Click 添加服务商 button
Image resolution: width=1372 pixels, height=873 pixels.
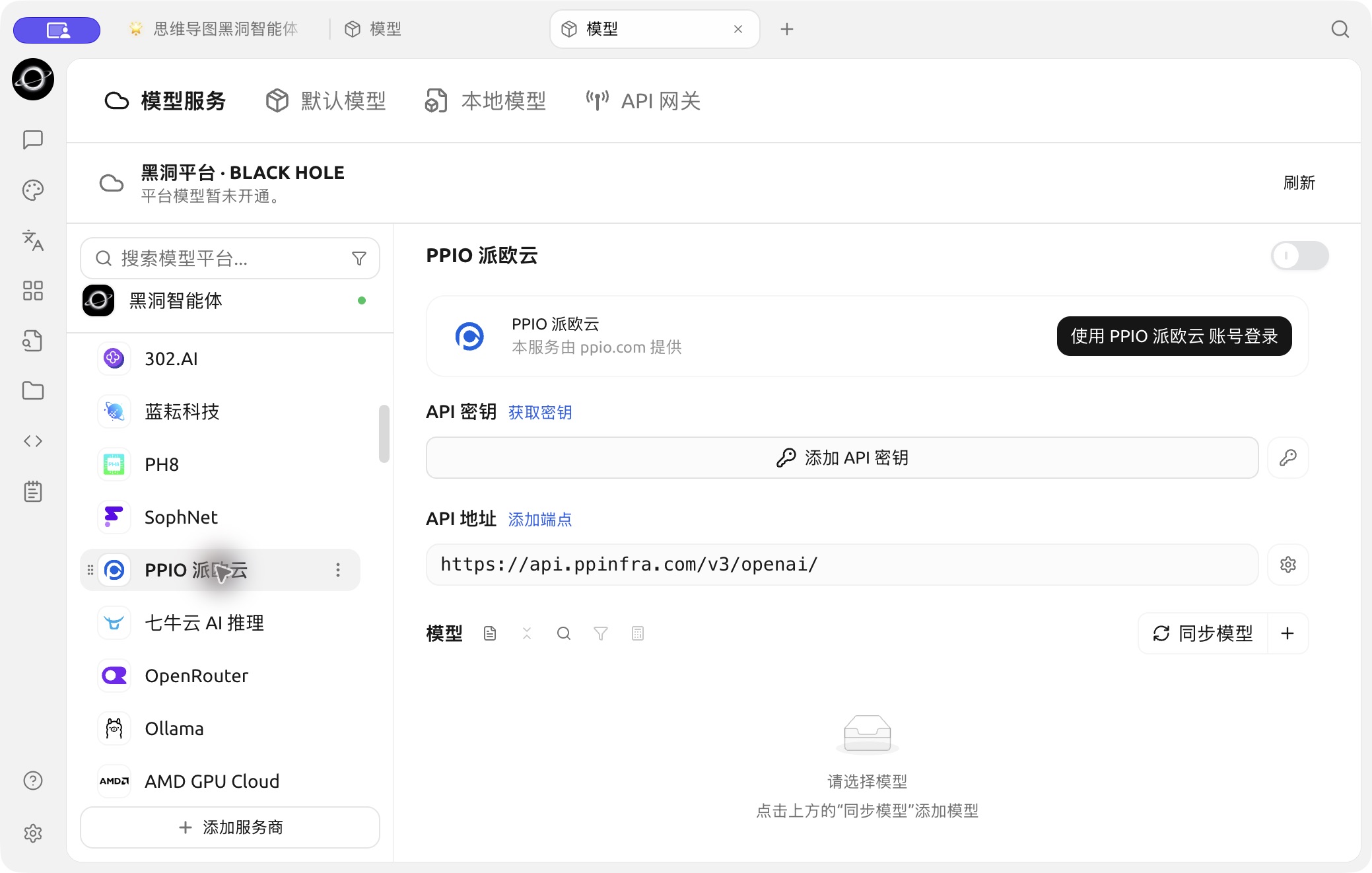[230, 827]
